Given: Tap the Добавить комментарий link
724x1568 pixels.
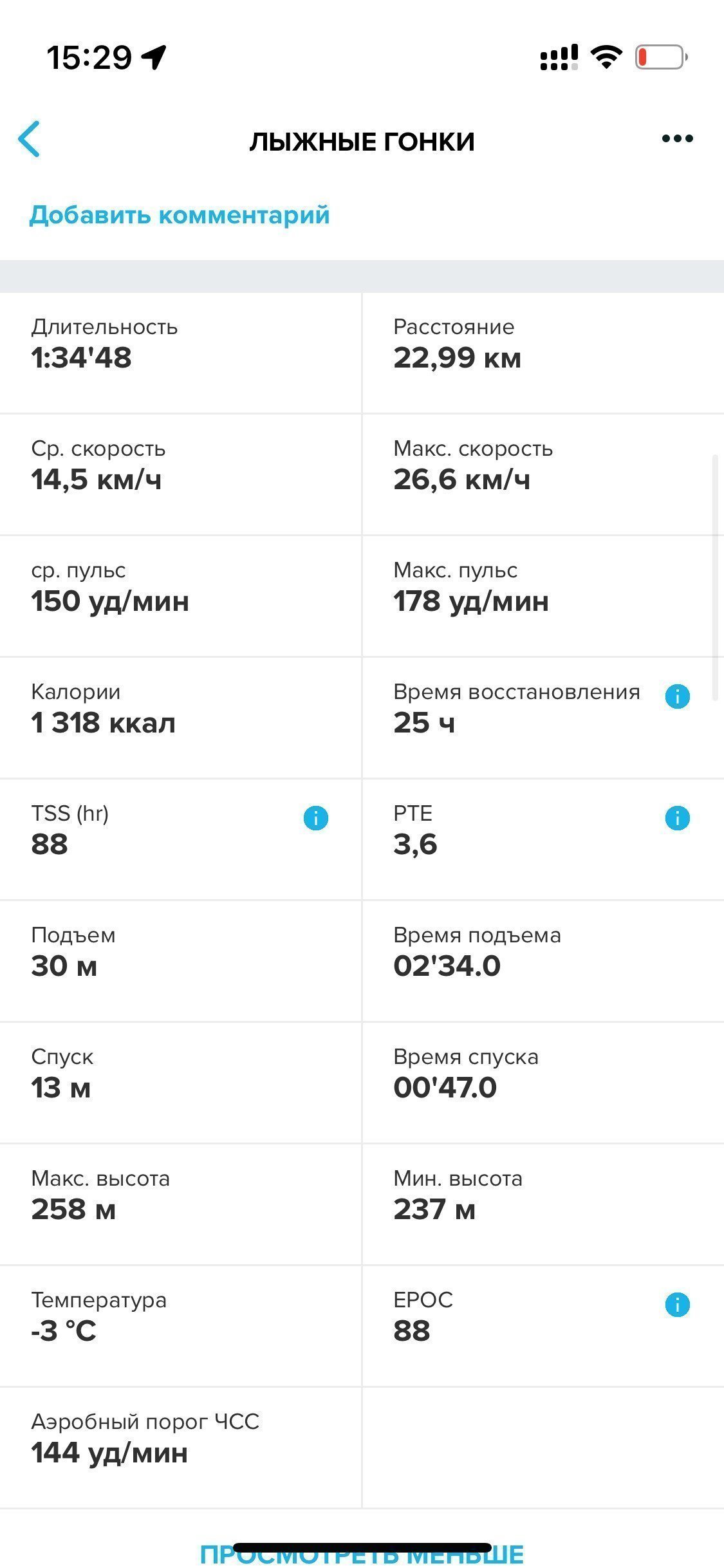Looking at the screenshot, I should tap(180, 214).
